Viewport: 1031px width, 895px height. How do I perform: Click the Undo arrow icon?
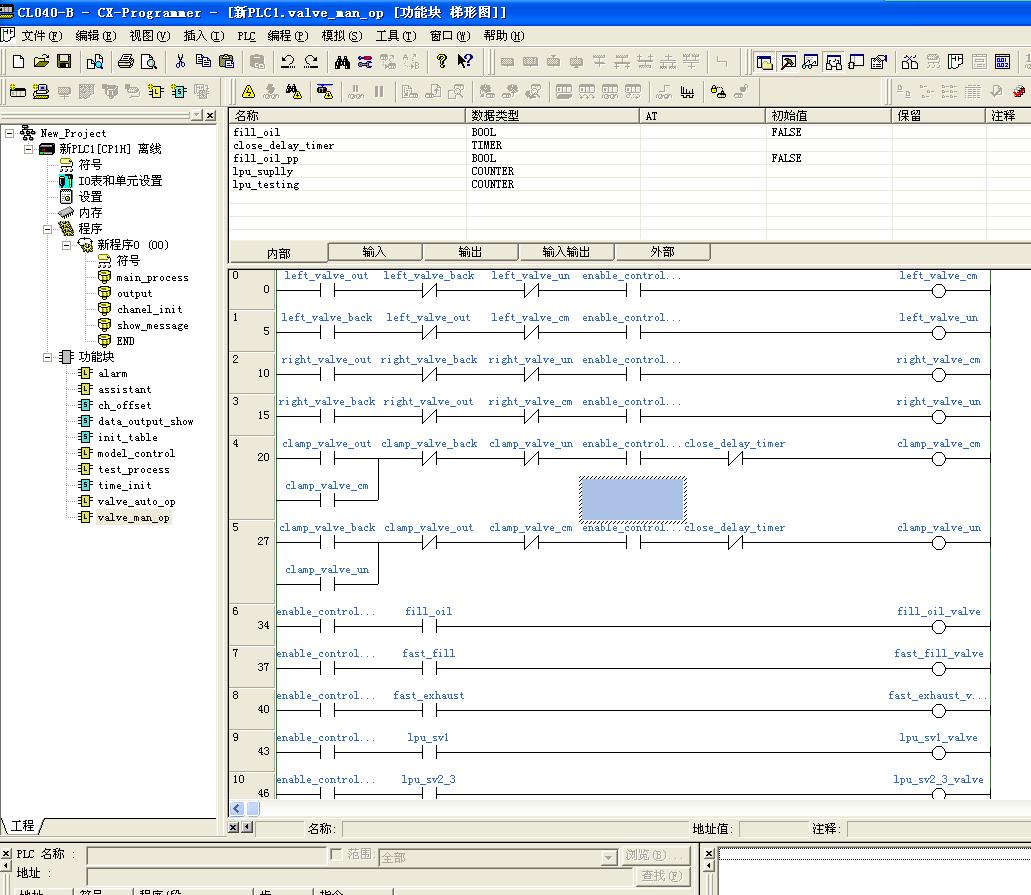coord(288,62)
